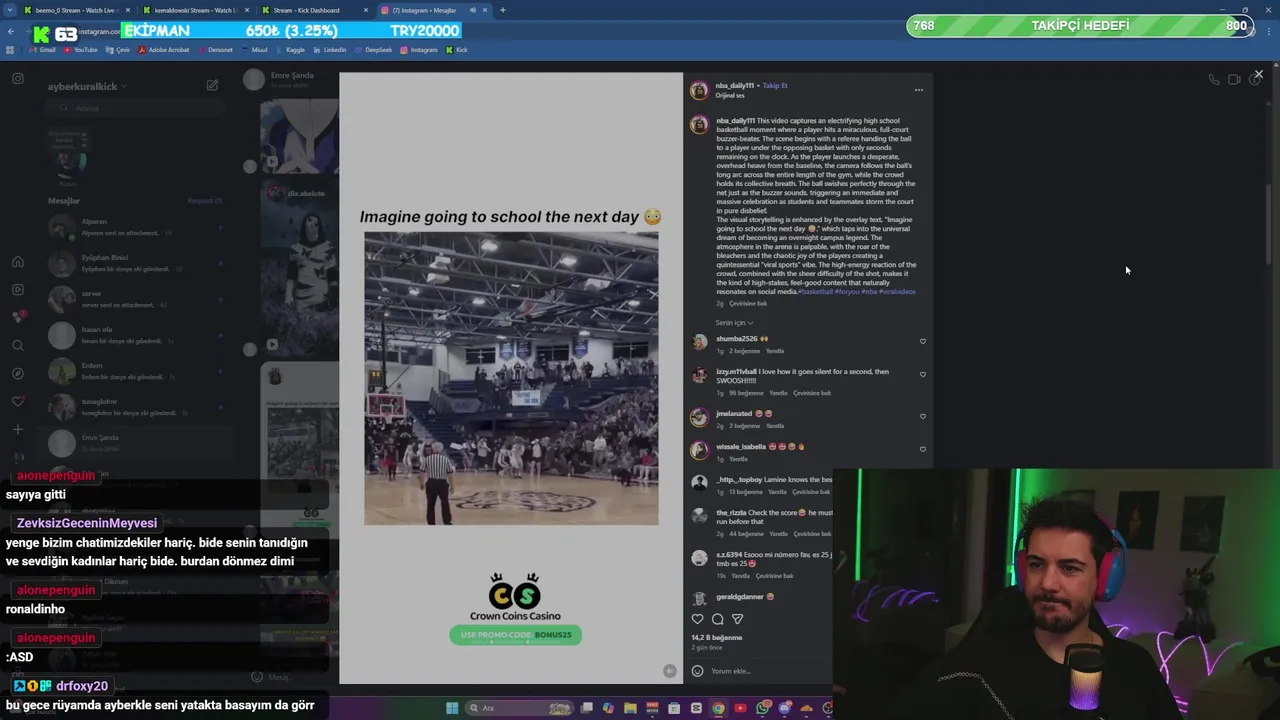The width and height of the screenshot is (1280, 720).
Task: Share post with paper plane icon
Action: [738, 619]
